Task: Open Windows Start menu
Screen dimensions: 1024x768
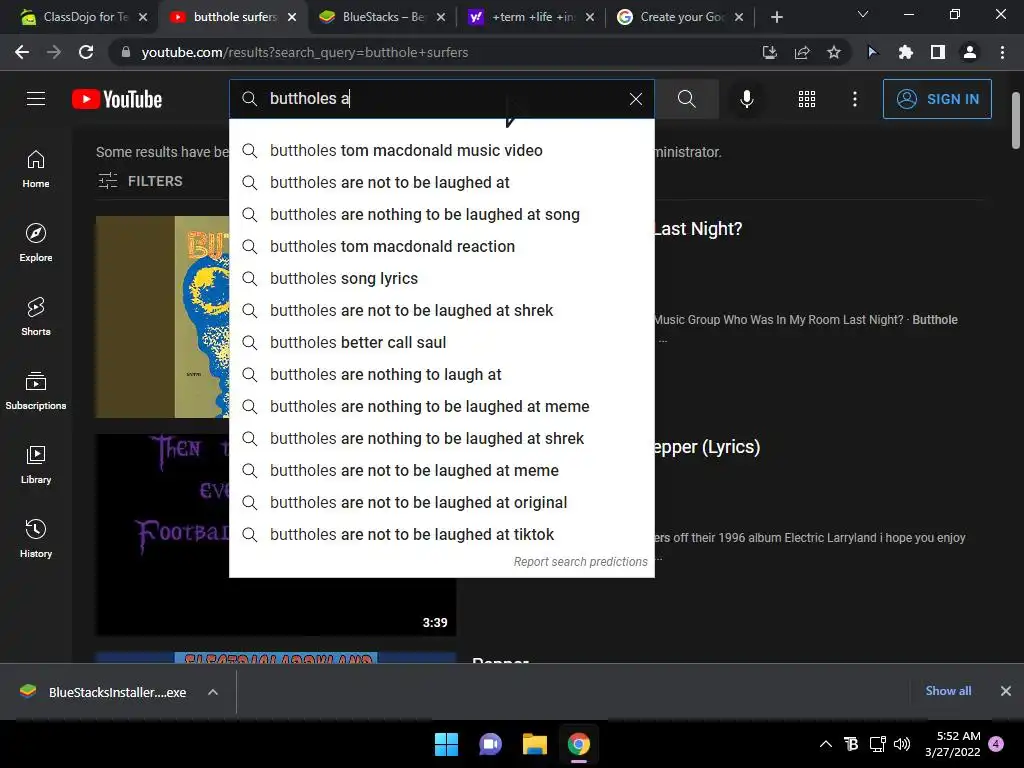Action: (x=447, y=744)
